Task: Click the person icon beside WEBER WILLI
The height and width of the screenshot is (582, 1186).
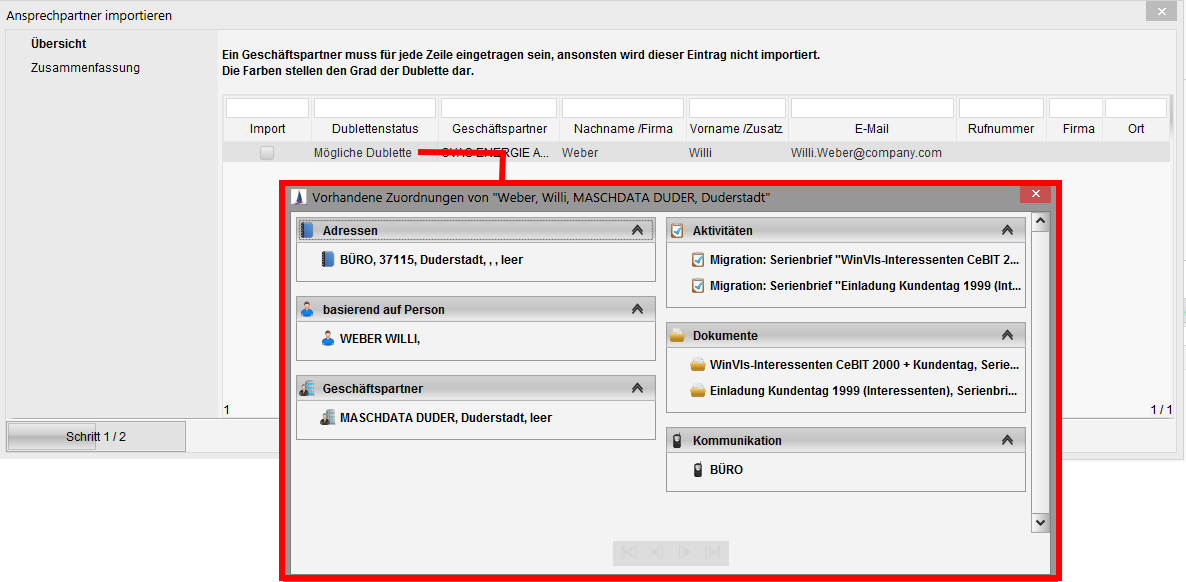Action: coord(328,339)
